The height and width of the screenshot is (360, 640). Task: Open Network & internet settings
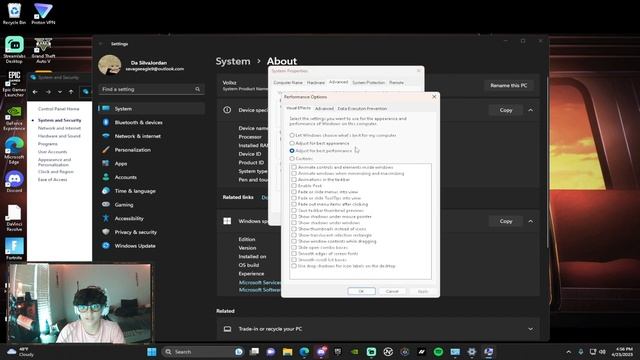(151, 136)
